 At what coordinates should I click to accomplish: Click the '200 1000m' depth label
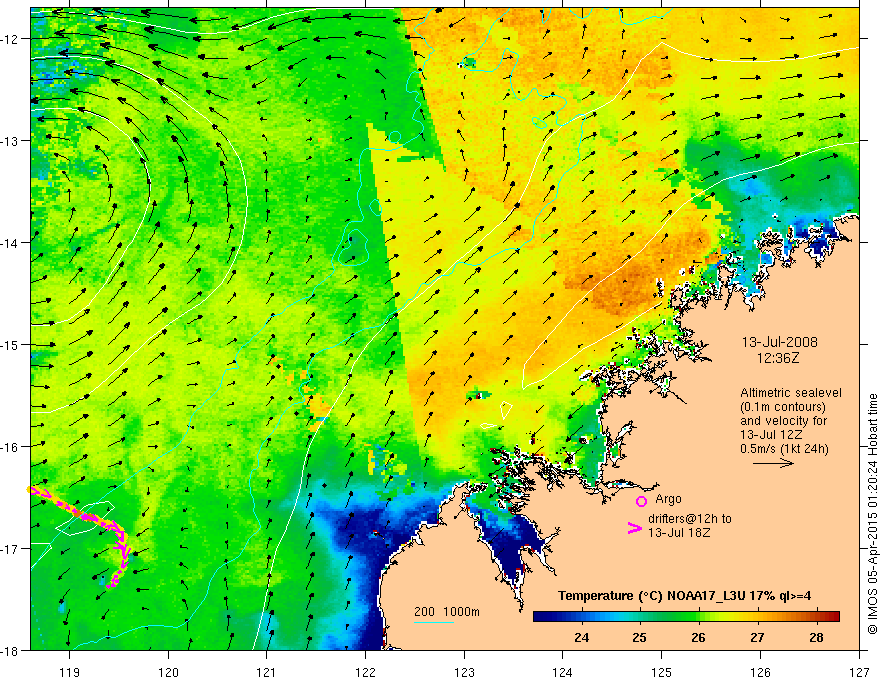point(447,612)
